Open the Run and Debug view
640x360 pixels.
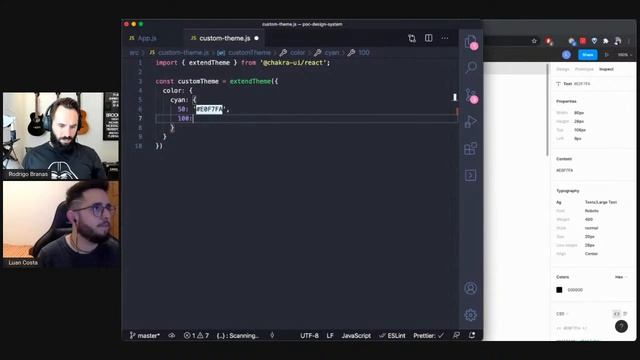coord(471,122)
